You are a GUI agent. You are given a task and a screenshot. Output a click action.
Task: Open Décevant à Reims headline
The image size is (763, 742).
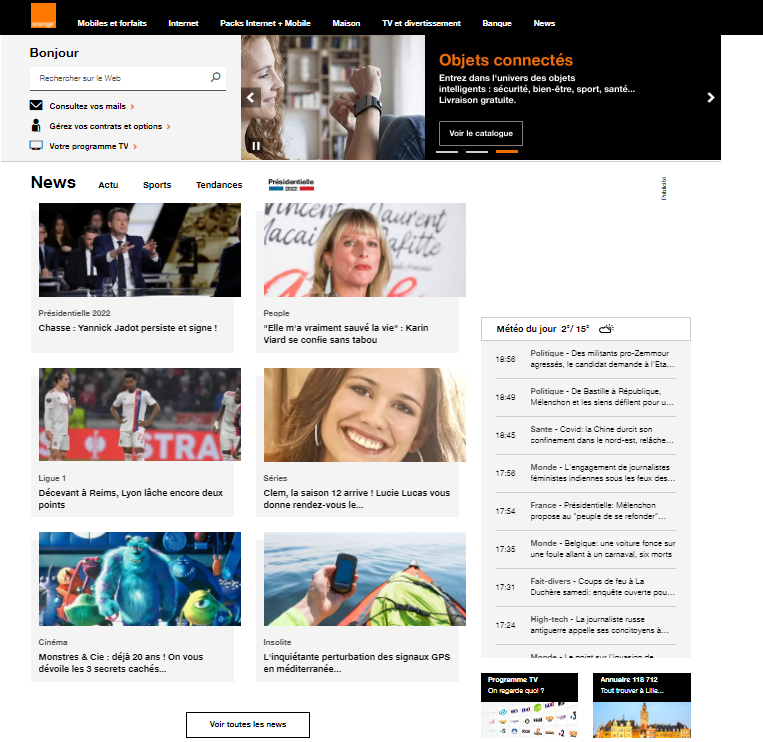(x=130, y=499)
